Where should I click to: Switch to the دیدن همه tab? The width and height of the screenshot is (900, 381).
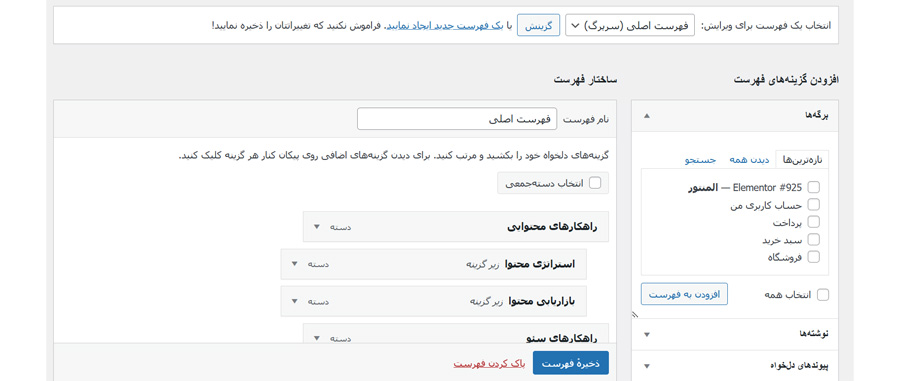(749, 160)
